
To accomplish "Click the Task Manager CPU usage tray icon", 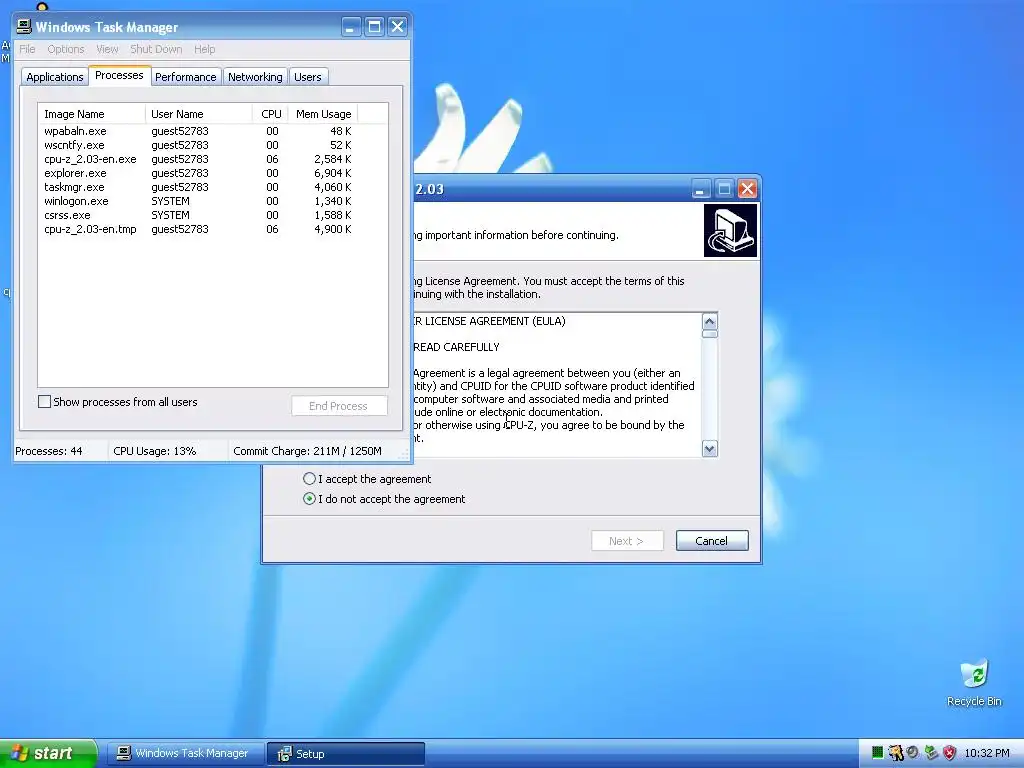I will [x=878, y=753].
